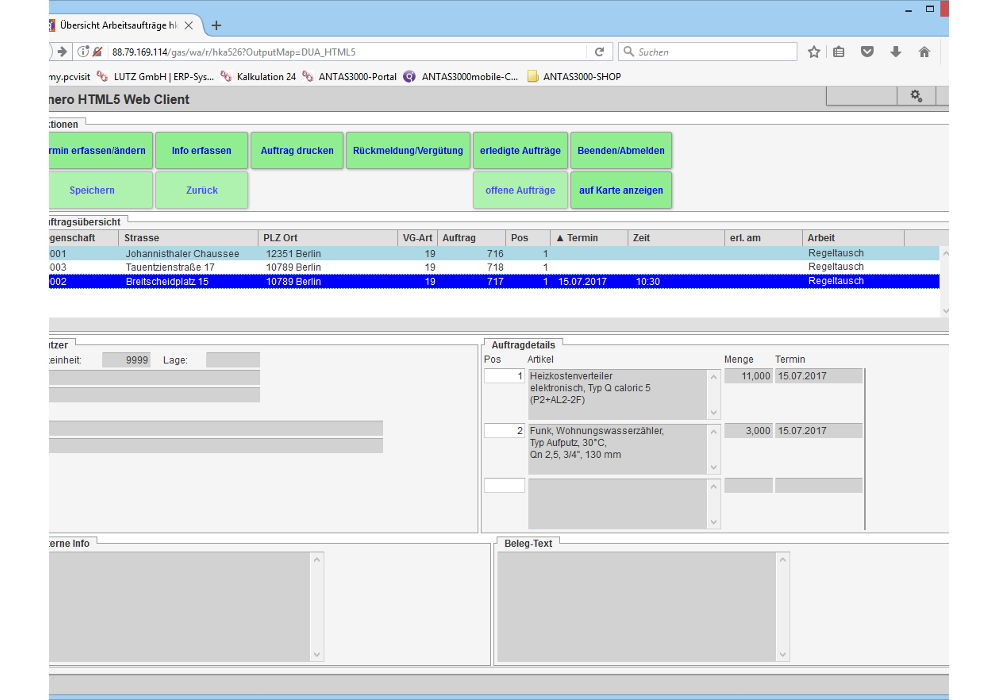
Task: Click the Auftrag drucken button
Action: [297, 151]
